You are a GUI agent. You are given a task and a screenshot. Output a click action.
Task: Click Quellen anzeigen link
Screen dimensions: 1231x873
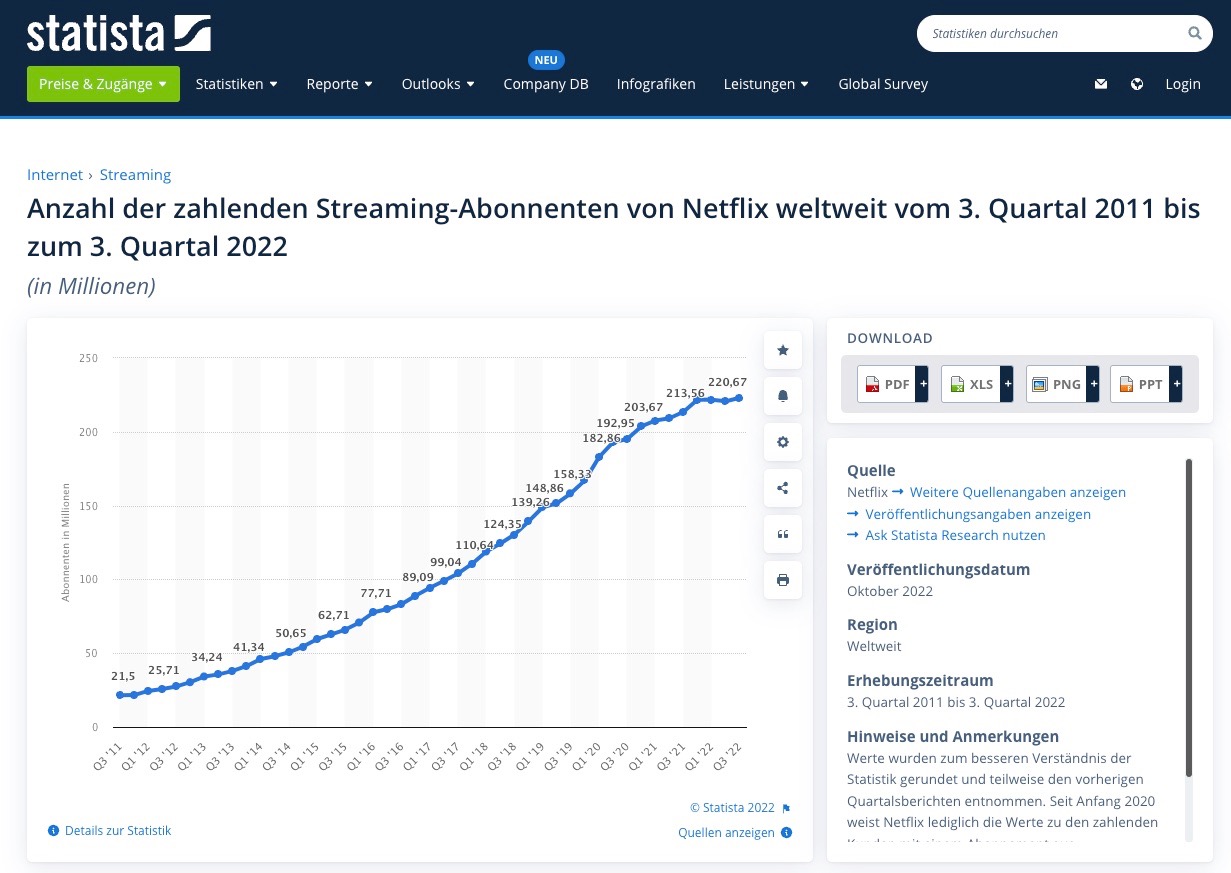[x=726, y=832]
